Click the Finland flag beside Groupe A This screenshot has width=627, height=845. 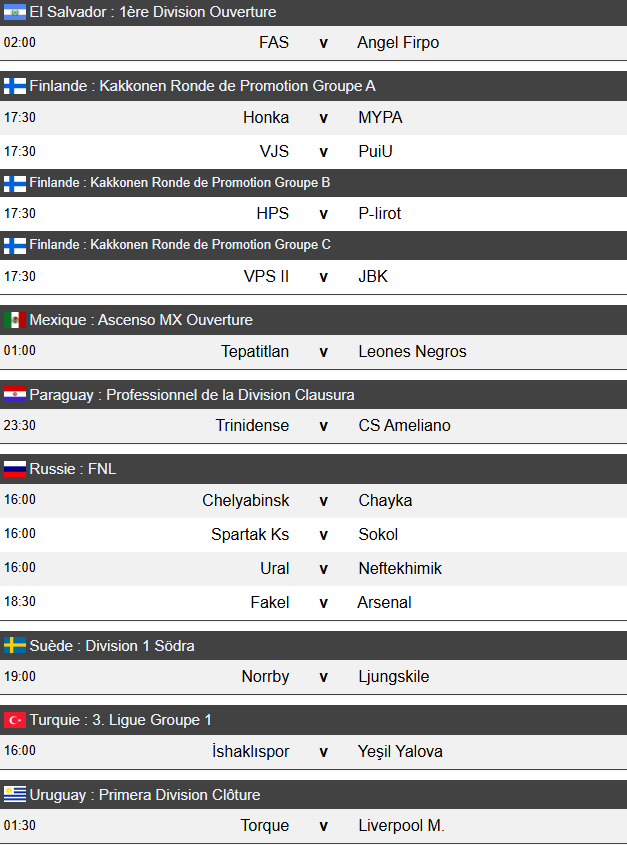(15, 86)
